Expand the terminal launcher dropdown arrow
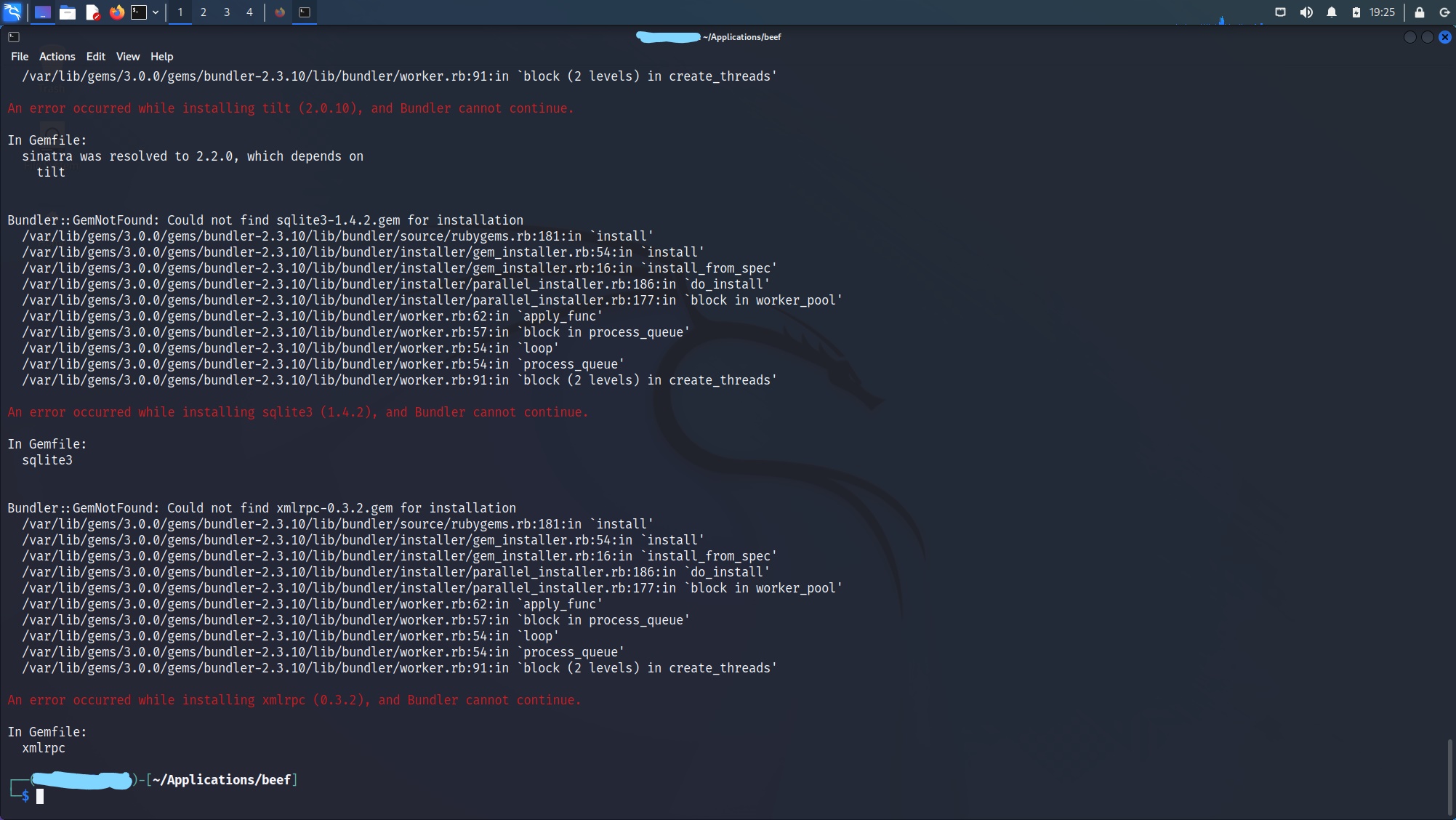Viewport: 1456px width, 820px height. click(x=155, y=12)
